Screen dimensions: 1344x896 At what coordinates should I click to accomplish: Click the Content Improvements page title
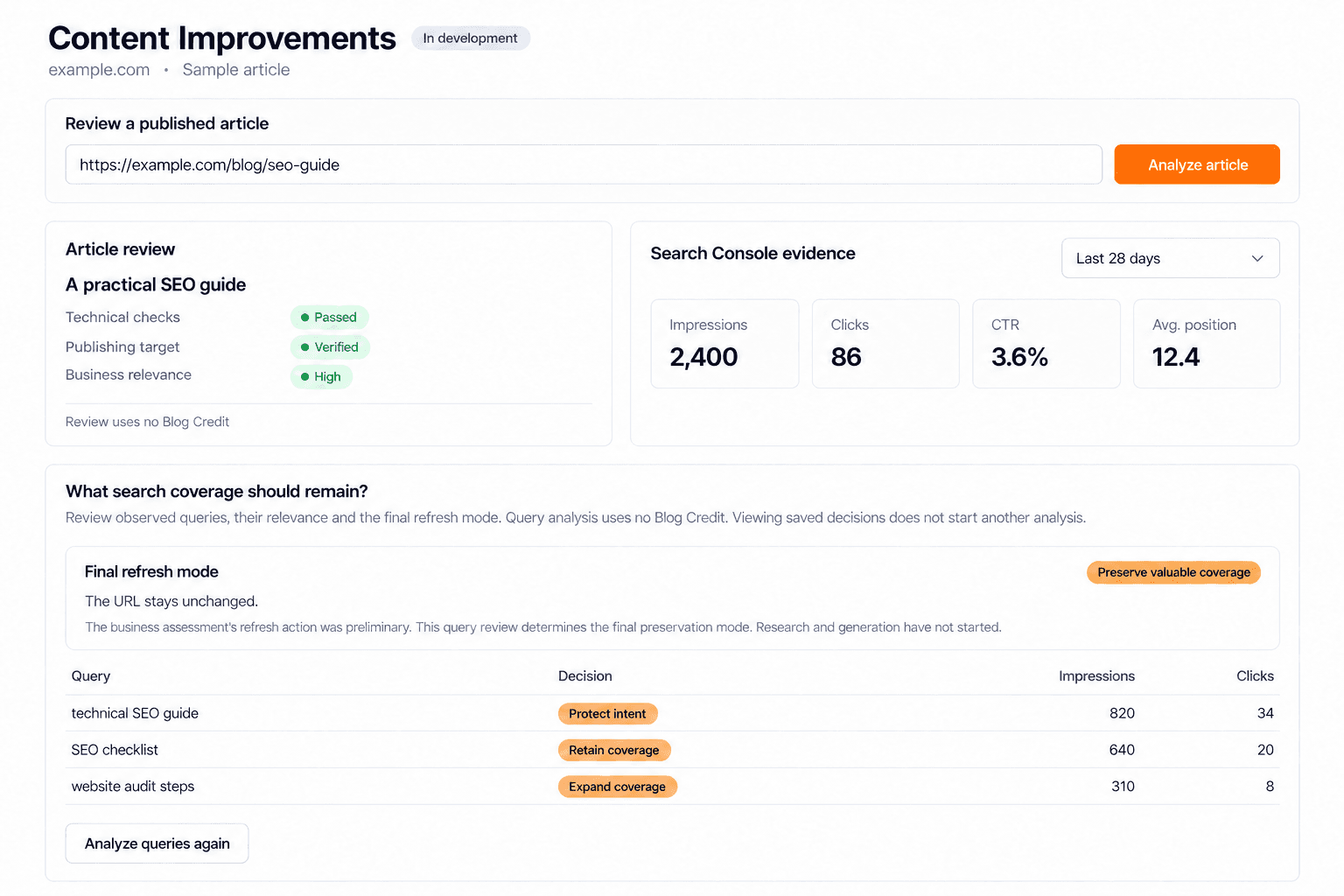222,38
